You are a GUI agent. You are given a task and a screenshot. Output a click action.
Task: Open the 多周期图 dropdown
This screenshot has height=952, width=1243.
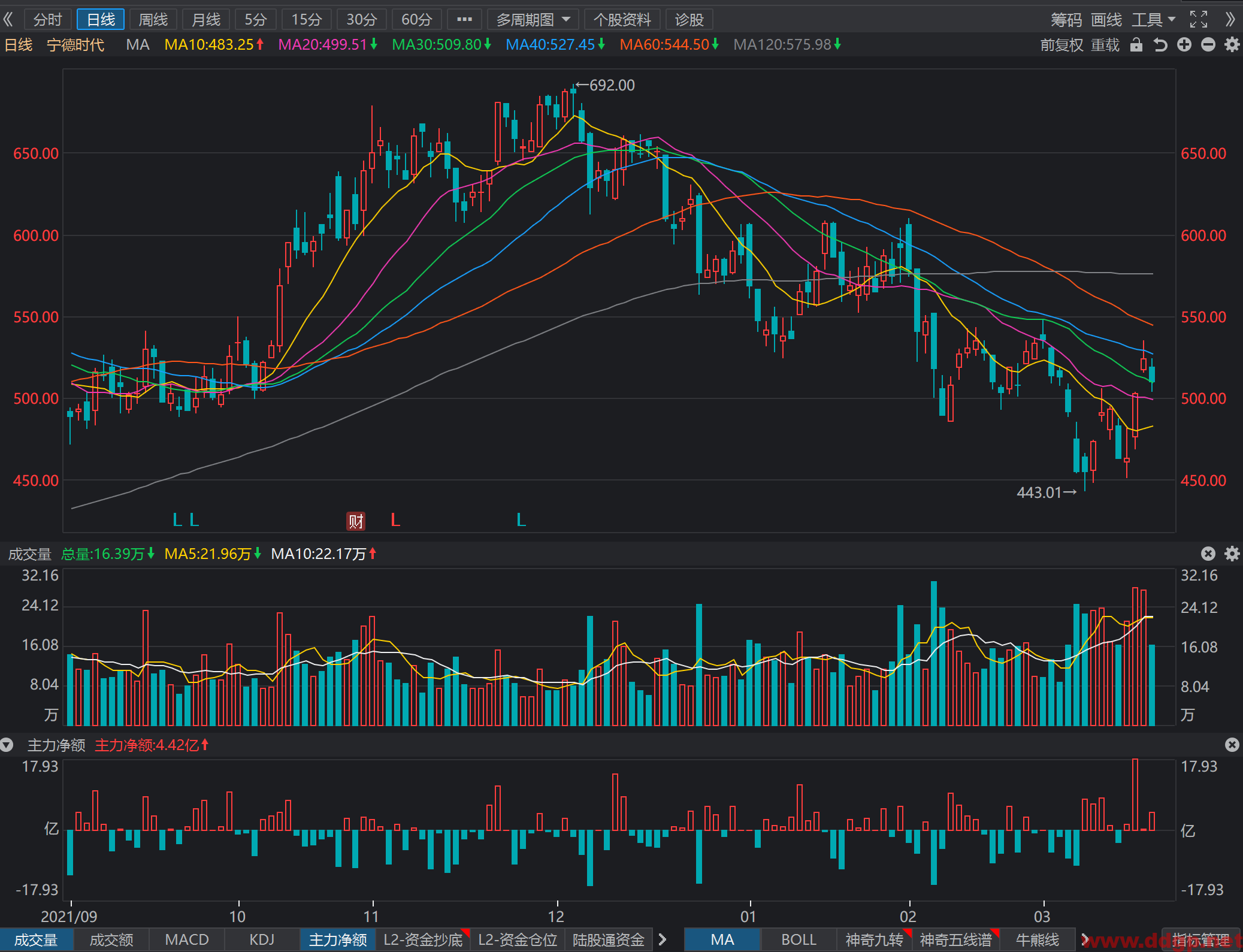tap(533, 20)
